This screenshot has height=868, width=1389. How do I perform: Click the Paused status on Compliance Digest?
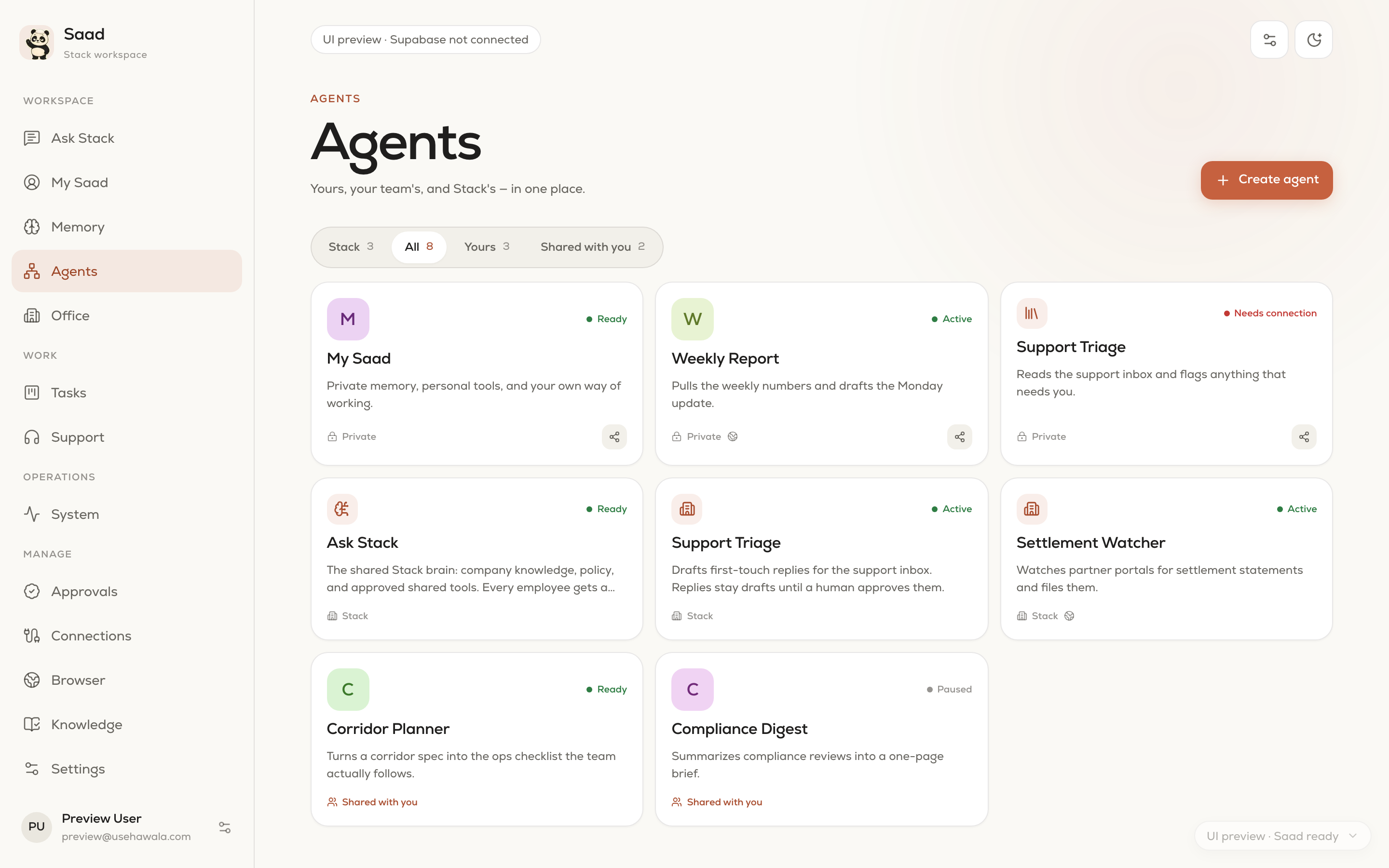pyautogui.click(x=949, y=690)
